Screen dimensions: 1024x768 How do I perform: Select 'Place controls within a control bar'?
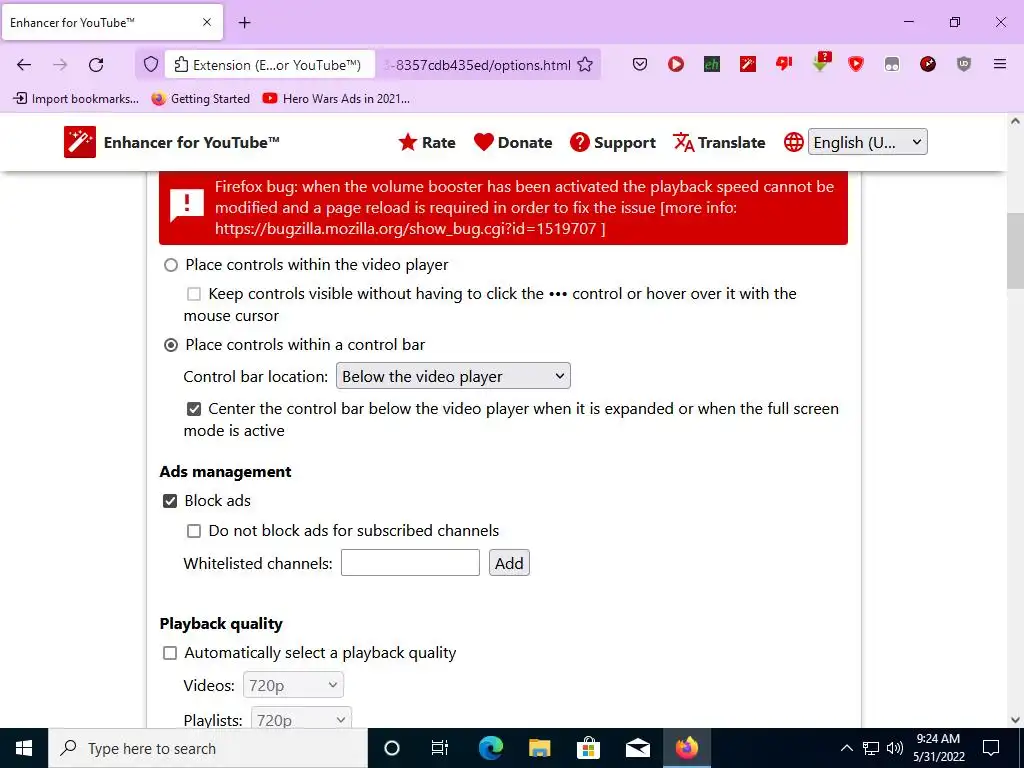point(170,345)
